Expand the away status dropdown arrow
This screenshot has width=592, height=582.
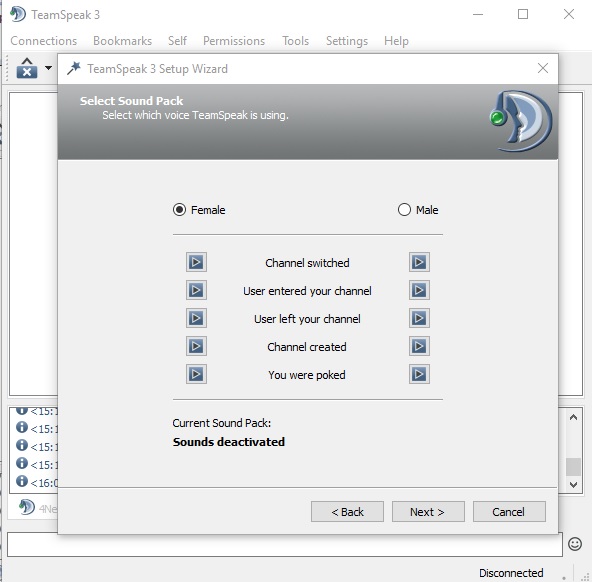click(x=48, y=68)
